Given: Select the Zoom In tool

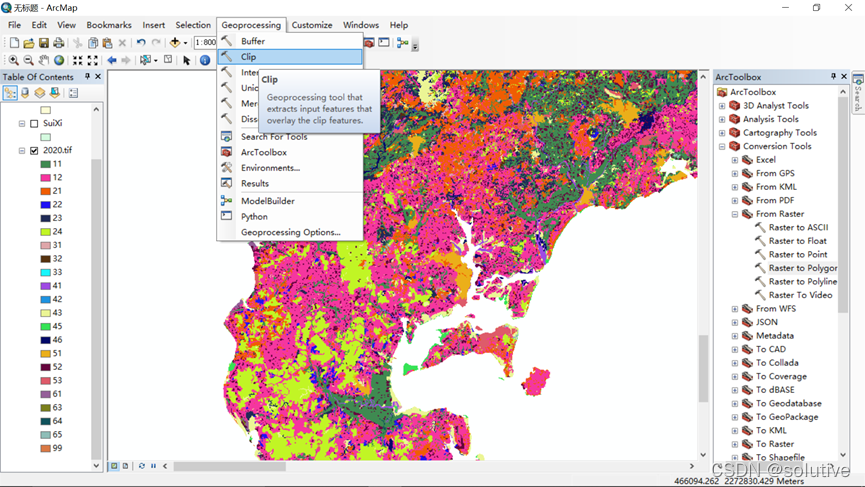Looking at the screenshot, I should 14,60.
